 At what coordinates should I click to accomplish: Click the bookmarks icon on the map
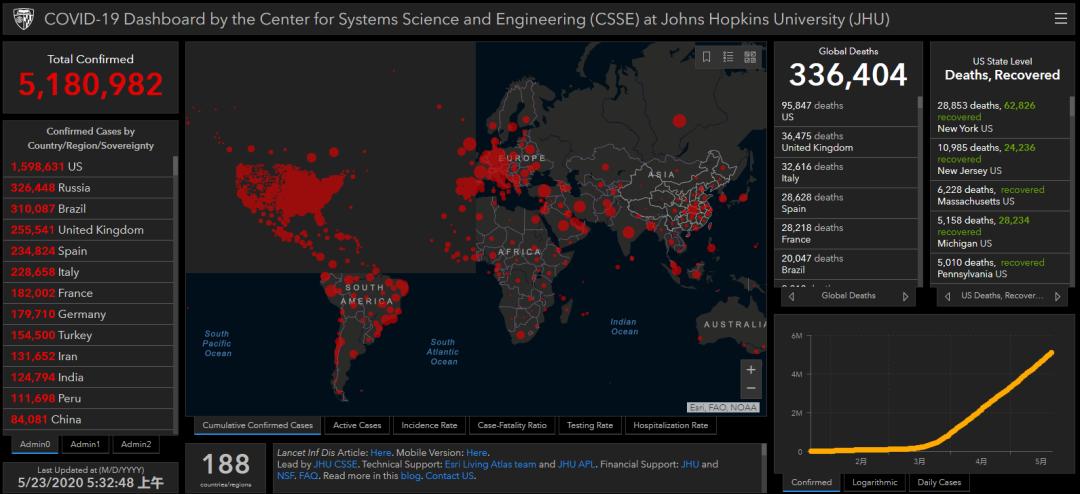706,57
